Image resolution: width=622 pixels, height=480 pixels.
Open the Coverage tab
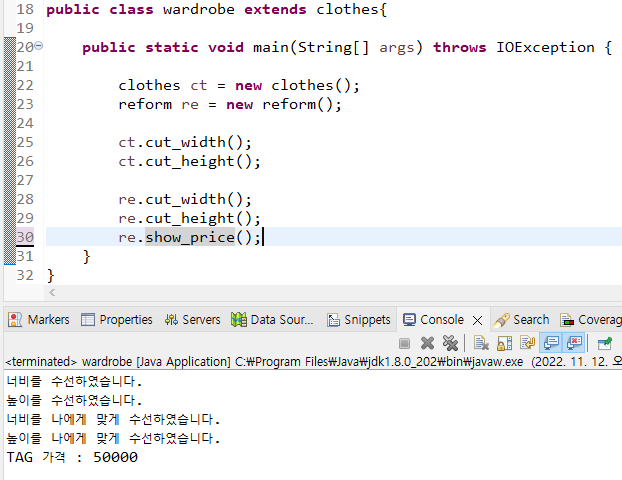tap(590, 320)
